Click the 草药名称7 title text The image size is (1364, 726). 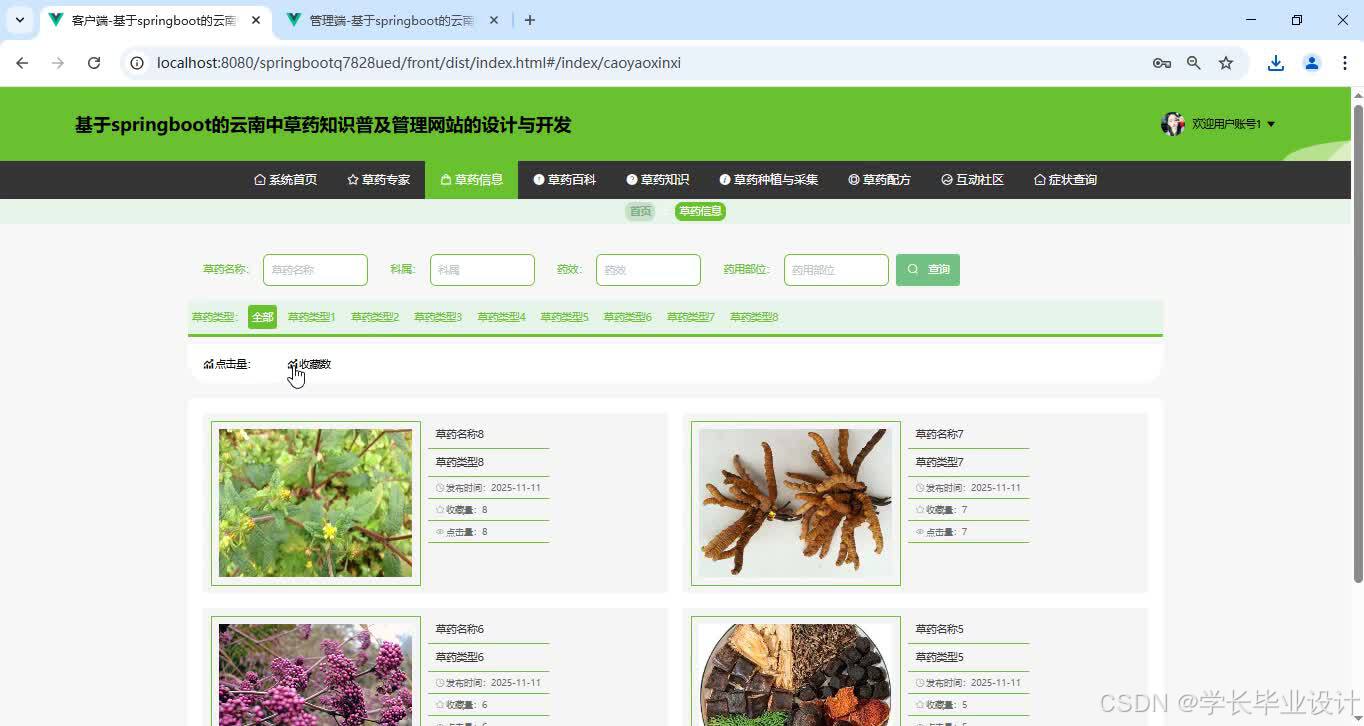[x=940, y=434]
